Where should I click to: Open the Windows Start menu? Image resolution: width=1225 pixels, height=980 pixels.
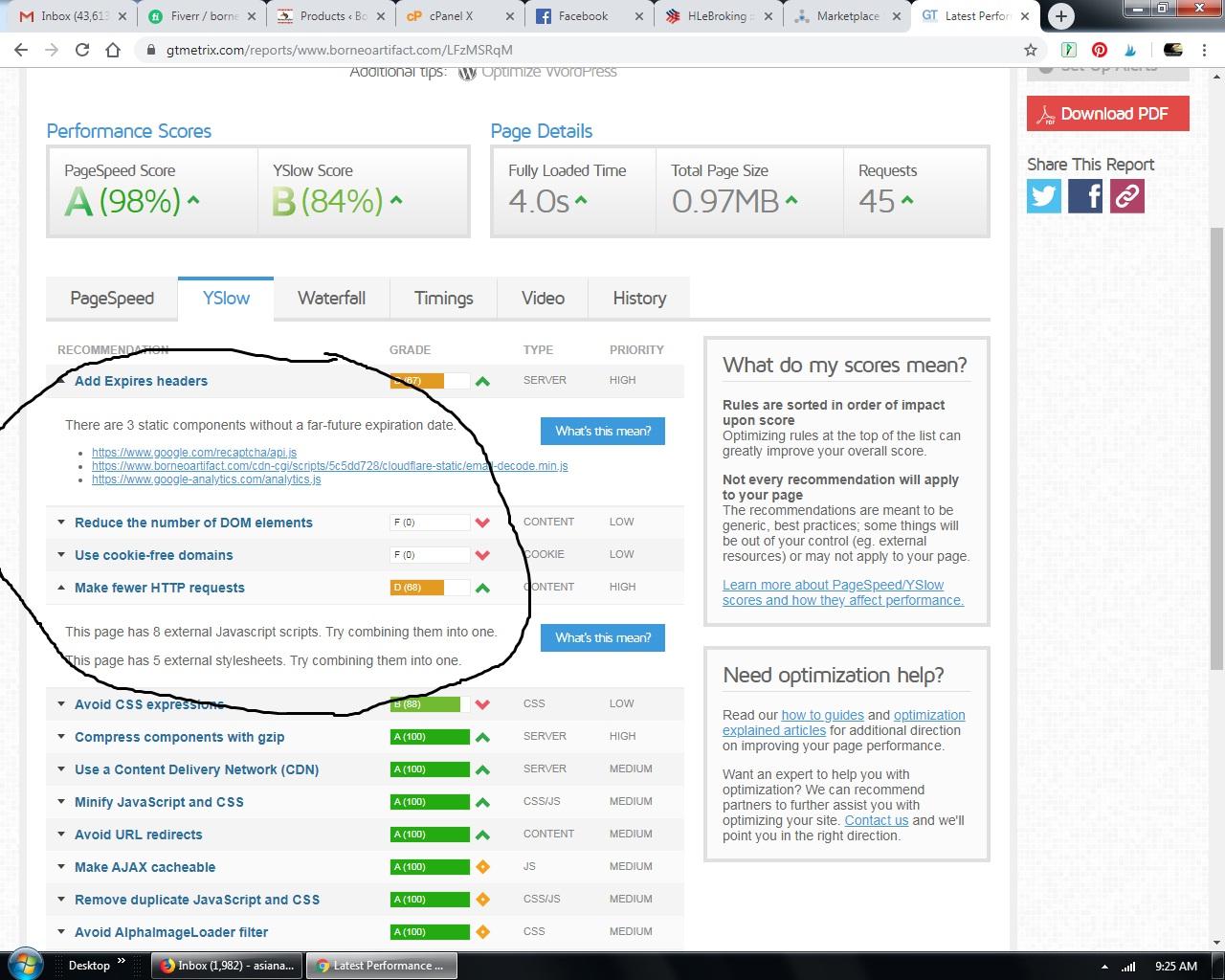24,965
